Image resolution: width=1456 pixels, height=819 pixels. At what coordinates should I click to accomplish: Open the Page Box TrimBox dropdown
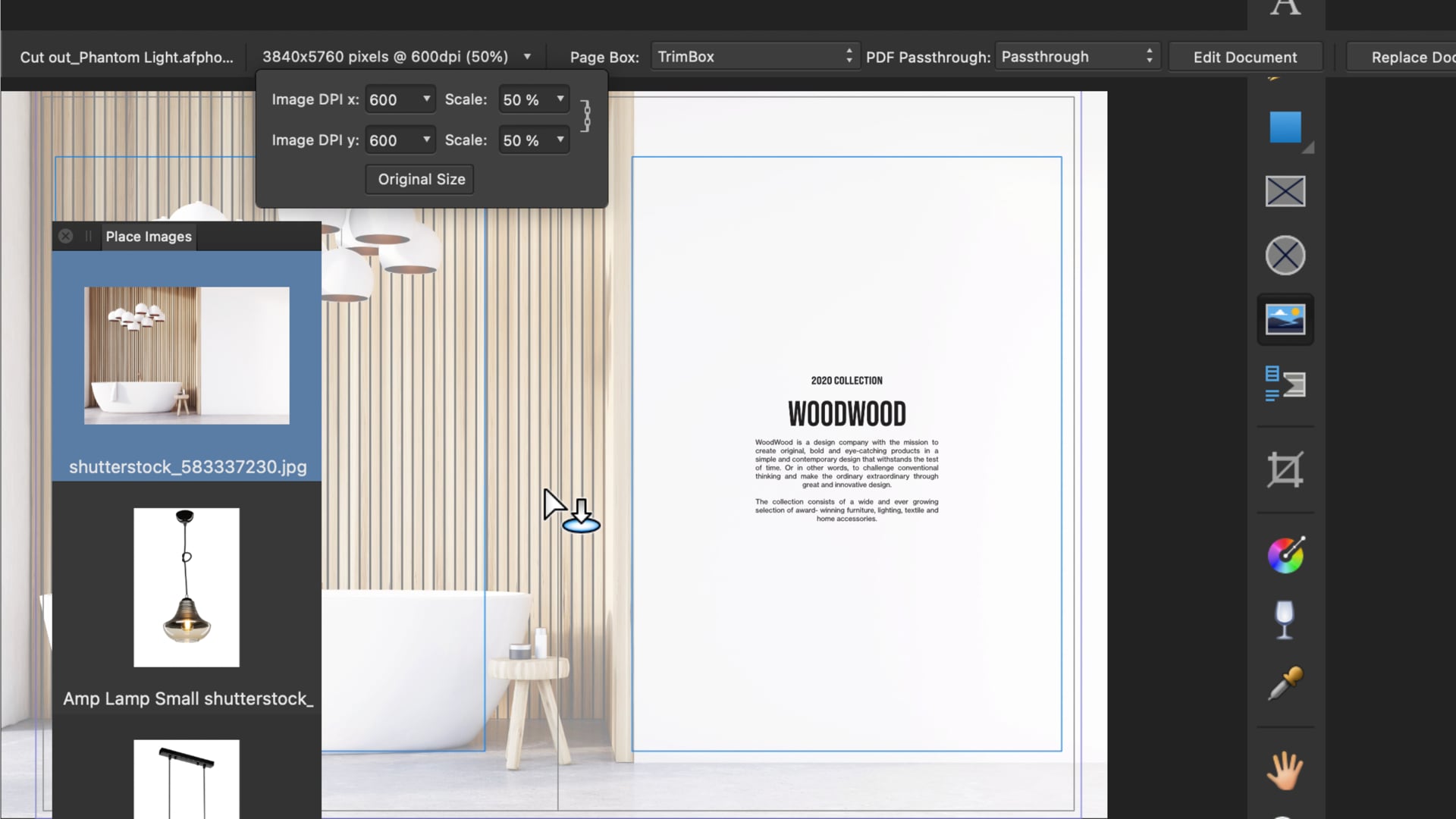(x=755, y=57)
